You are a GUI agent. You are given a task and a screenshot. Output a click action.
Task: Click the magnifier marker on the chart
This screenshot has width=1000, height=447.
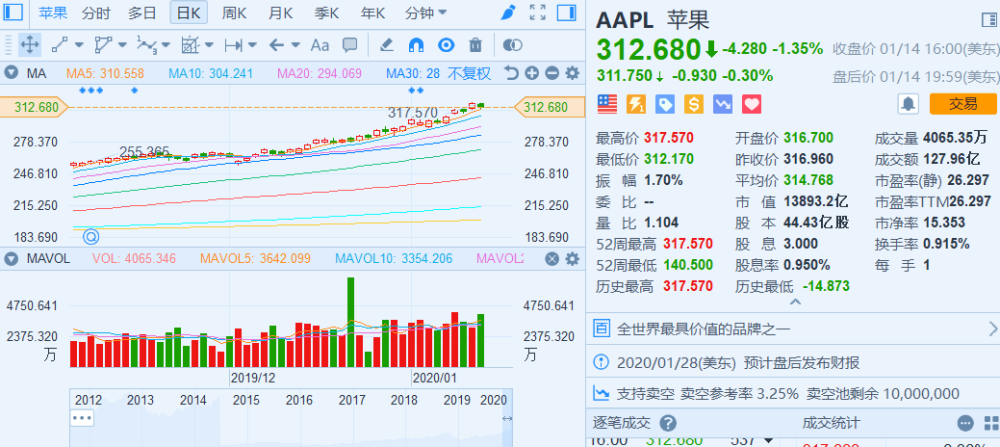[x=91, y=237]
